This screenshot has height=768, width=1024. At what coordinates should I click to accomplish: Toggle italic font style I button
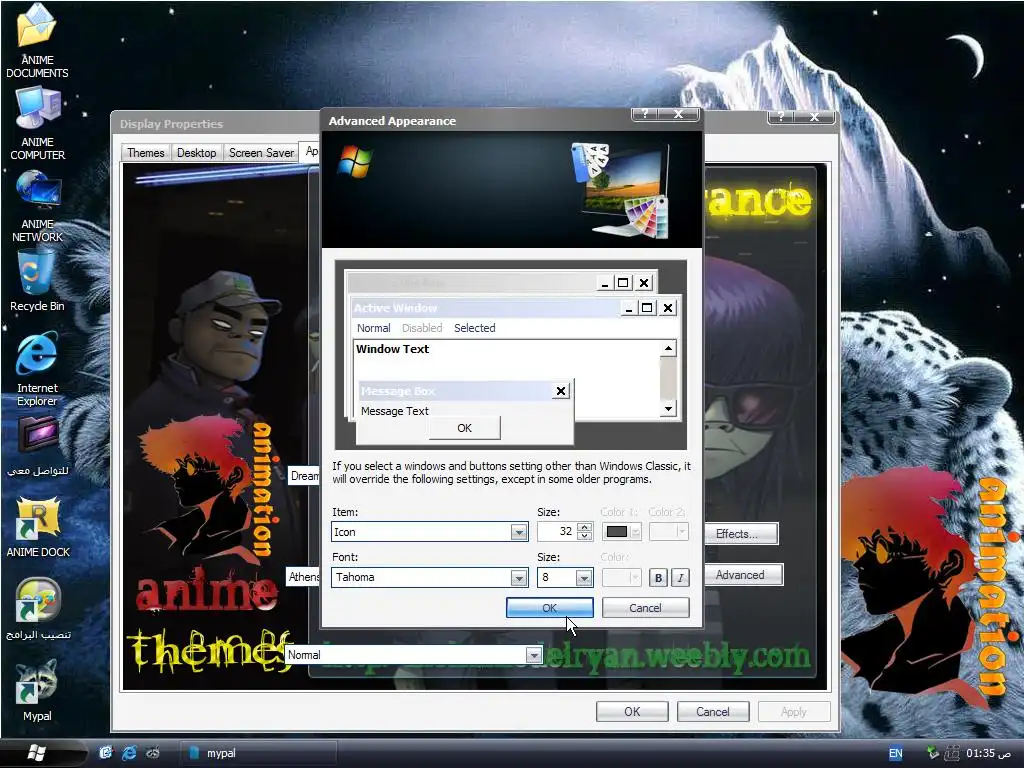click(x=680, y=577)
